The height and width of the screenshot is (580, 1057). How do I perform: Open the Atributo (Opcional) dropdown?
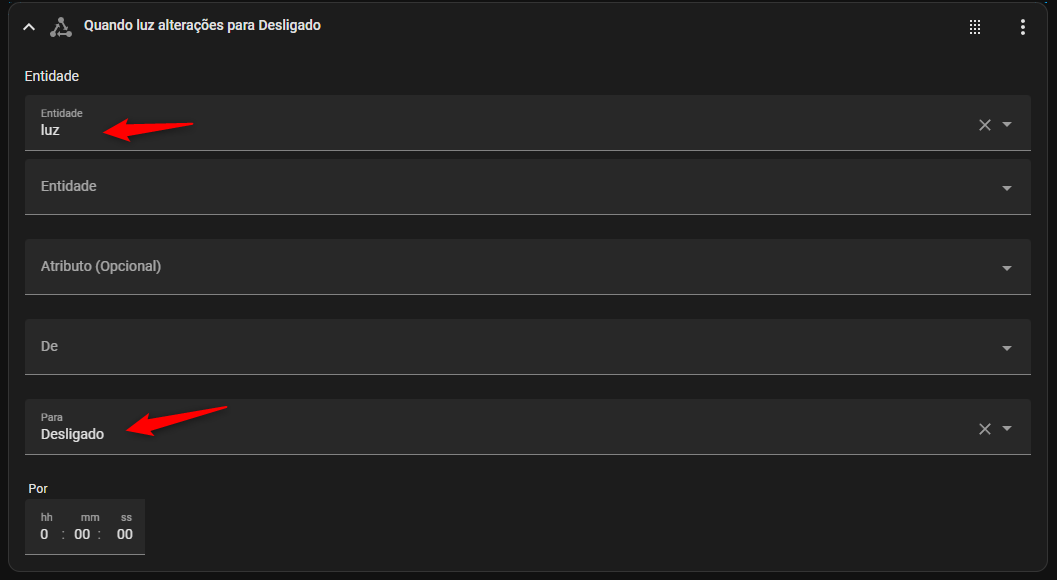528,267
